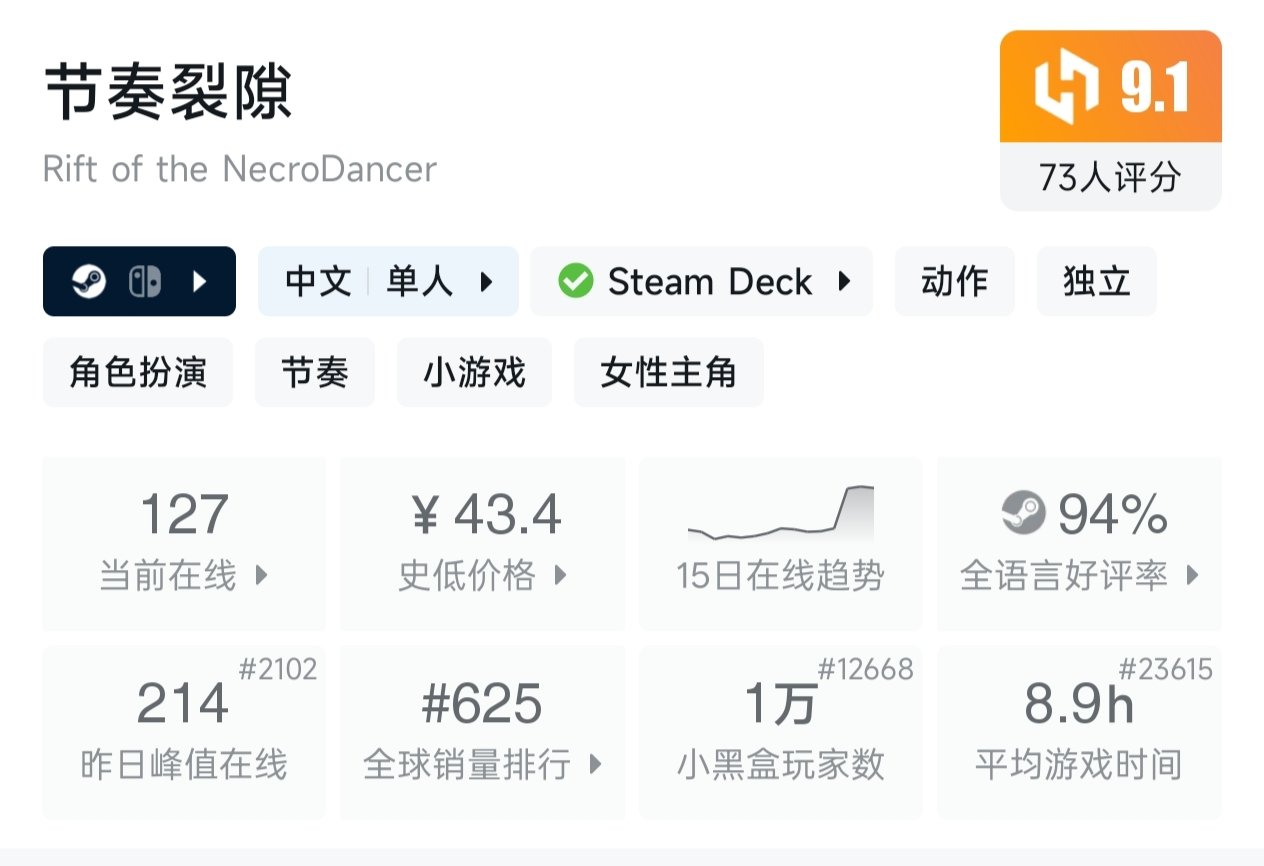Open the 15日在线趋势 chart
1264x866 pixels.
point(780,543)
